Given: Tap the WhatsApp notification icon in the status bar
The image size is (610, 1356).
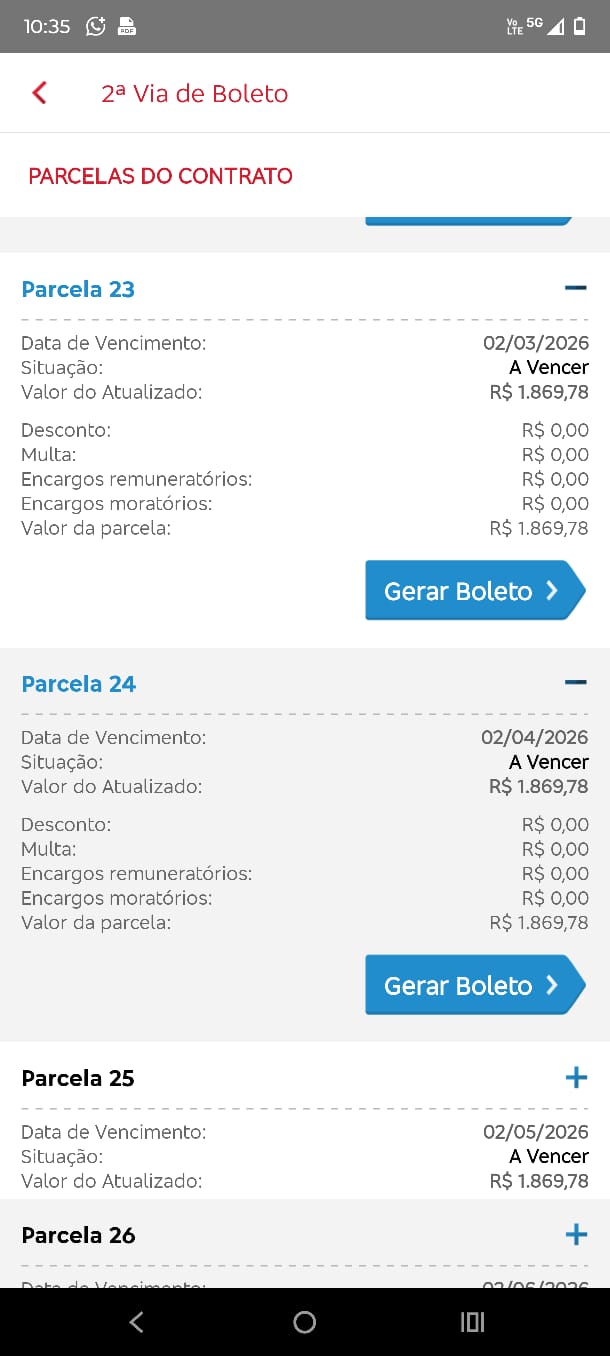Looking at the screenshot, I should click(96, 27).
